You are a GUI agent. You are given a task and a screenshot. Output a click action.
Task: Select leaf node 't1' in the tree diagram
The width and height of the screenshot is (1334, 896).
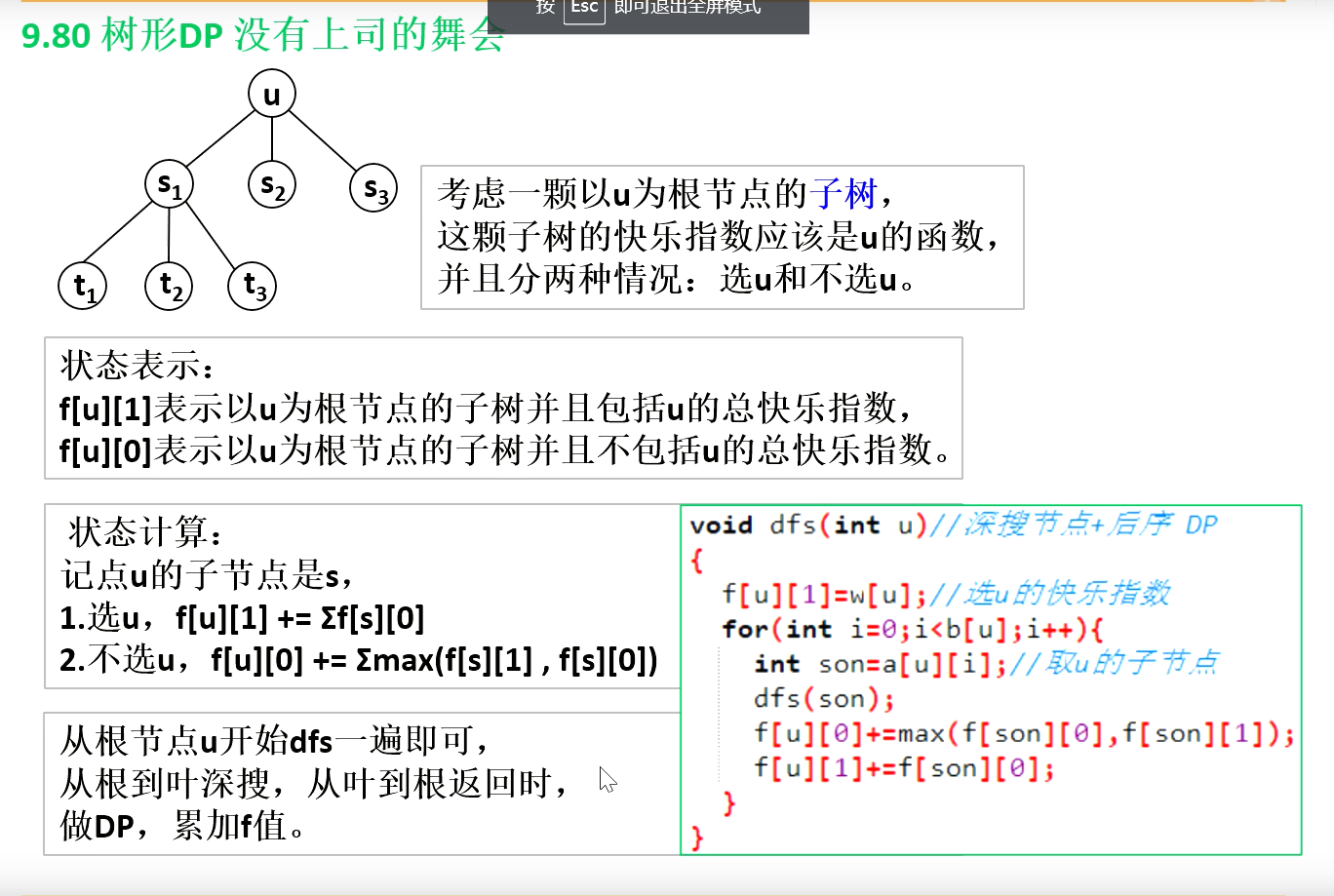pos(83,286)
